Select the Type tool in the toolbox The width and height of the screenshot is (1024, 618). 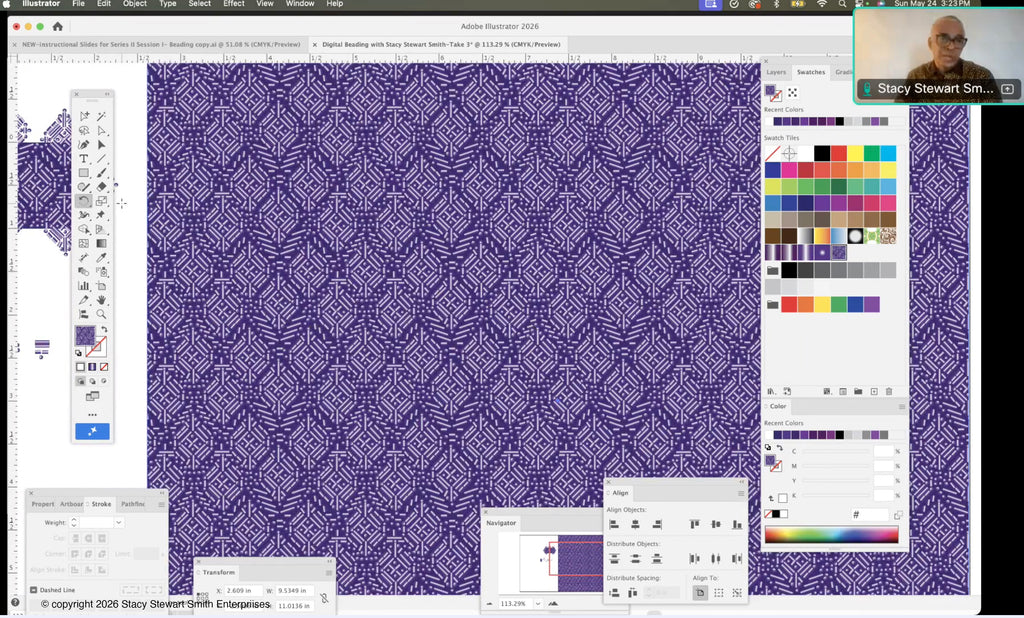tap(84, 159)
